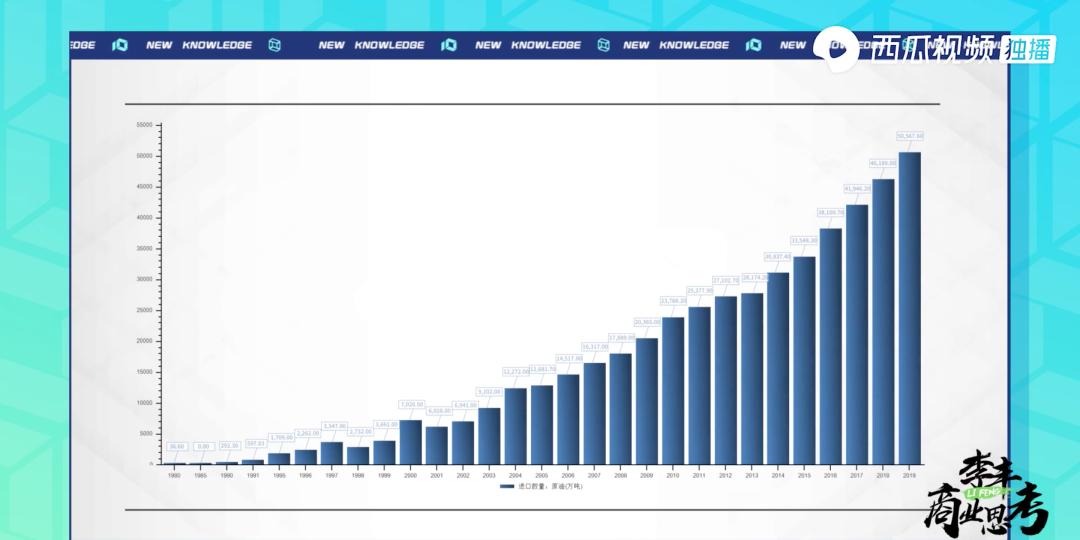Select the 2018 bar in the chart
The image size is (1080, 540).
(x=883, y=322)
